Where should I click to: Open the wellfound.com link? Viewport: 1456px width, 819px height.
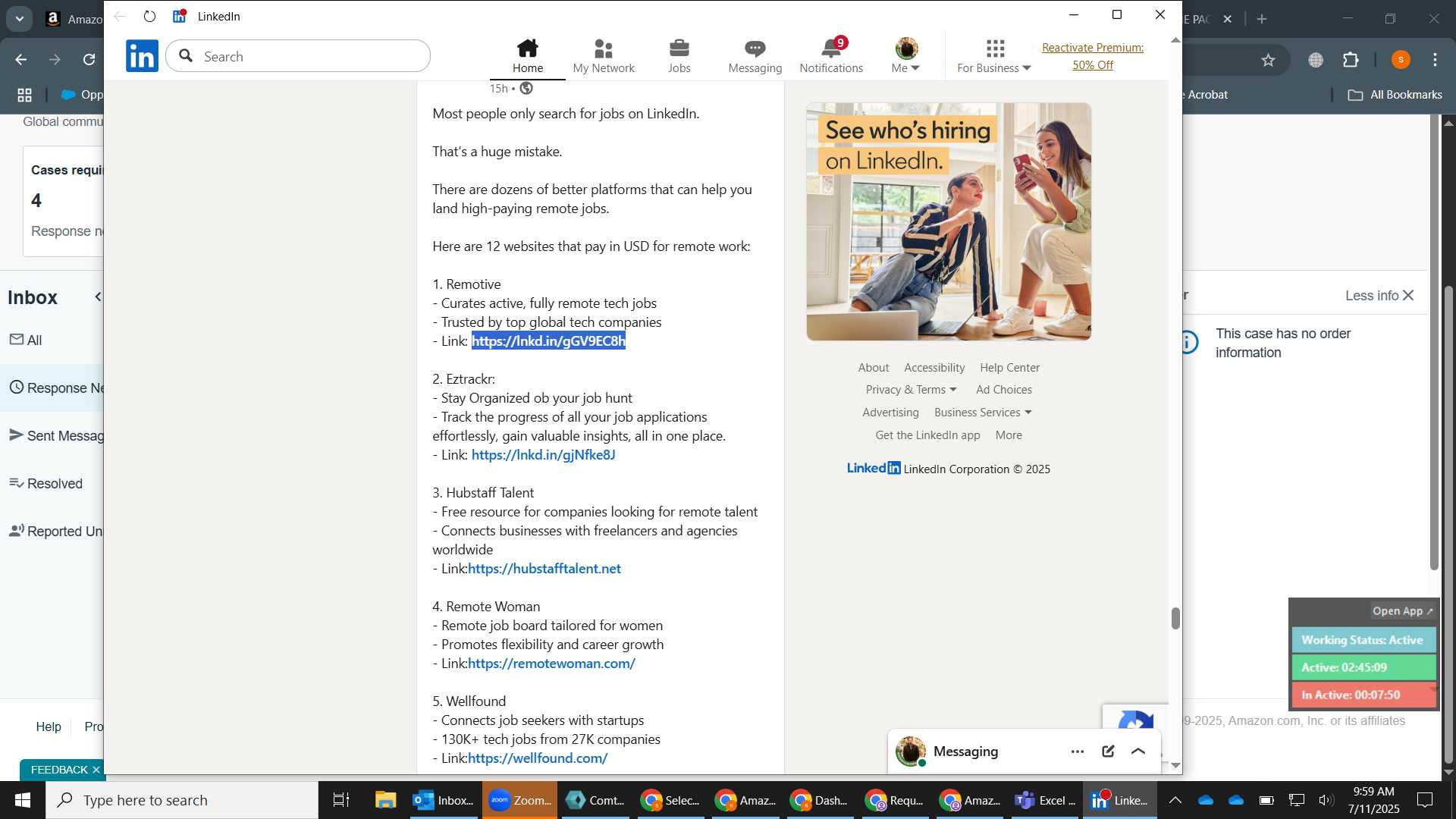[x=538, y=758]
